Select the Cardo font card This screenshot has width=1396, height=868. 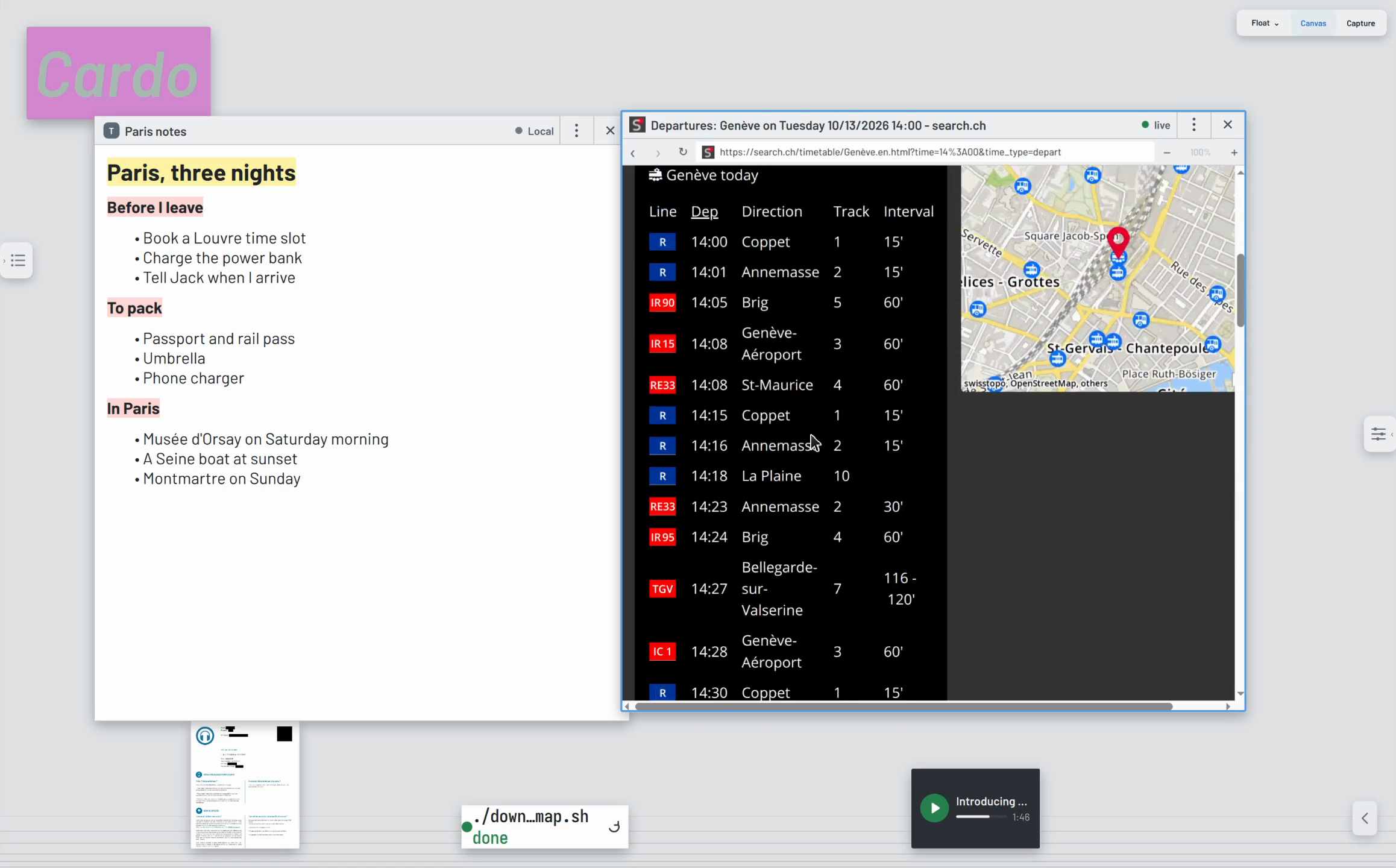point(118,72)
